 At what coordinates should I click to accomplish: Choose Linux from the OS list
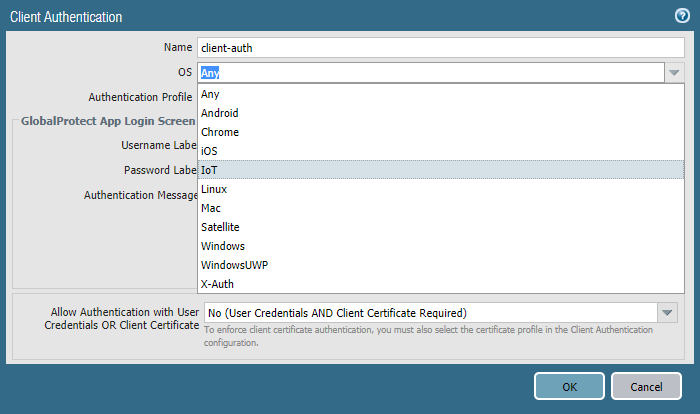(x=216, y=189)
